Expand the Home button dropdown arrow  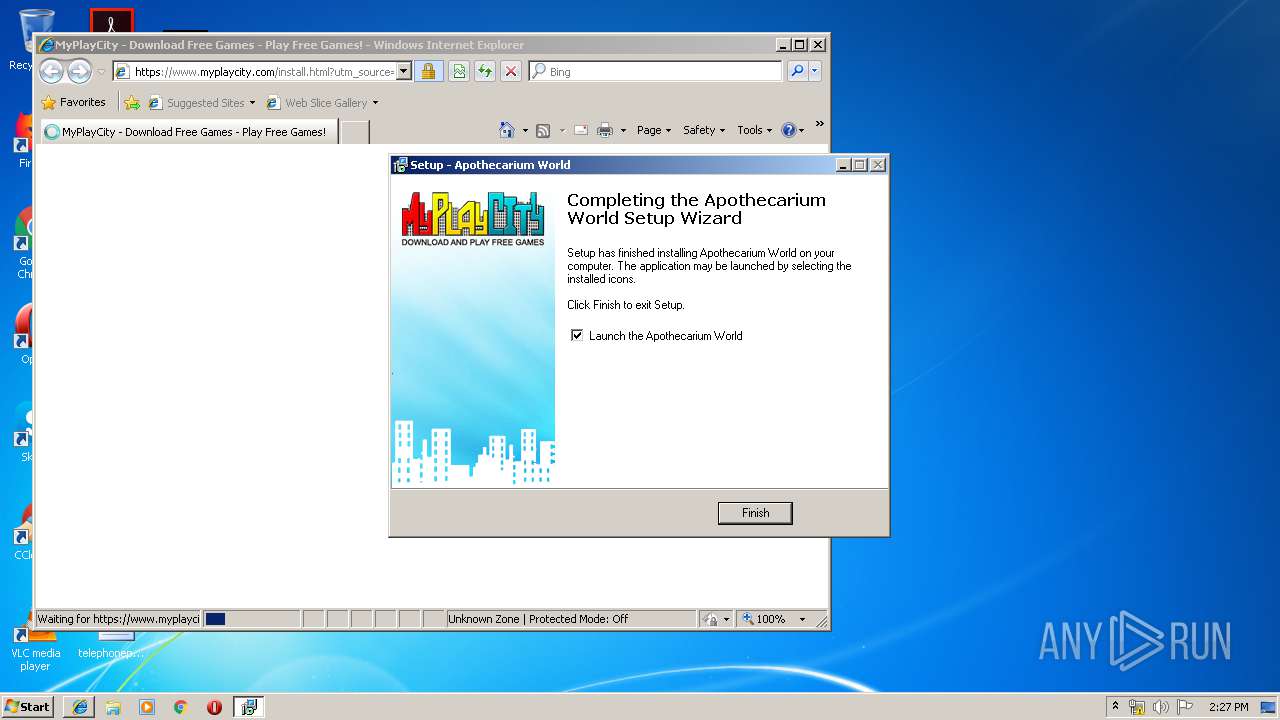tap(525, 131)
